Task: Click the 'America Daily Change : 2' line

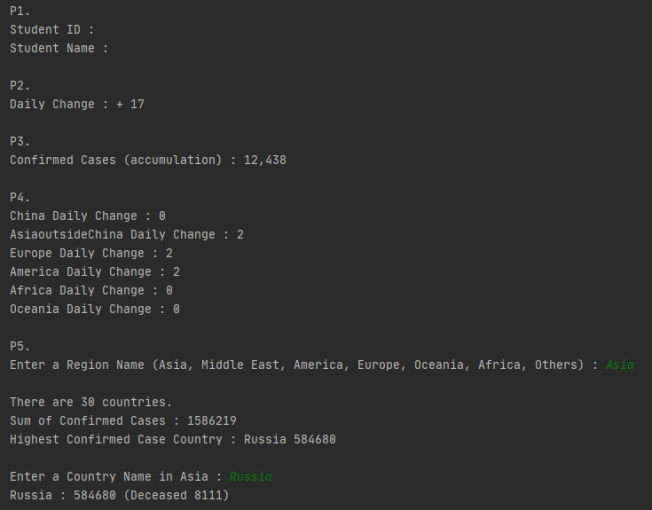Action: click(x=94, y=272)
